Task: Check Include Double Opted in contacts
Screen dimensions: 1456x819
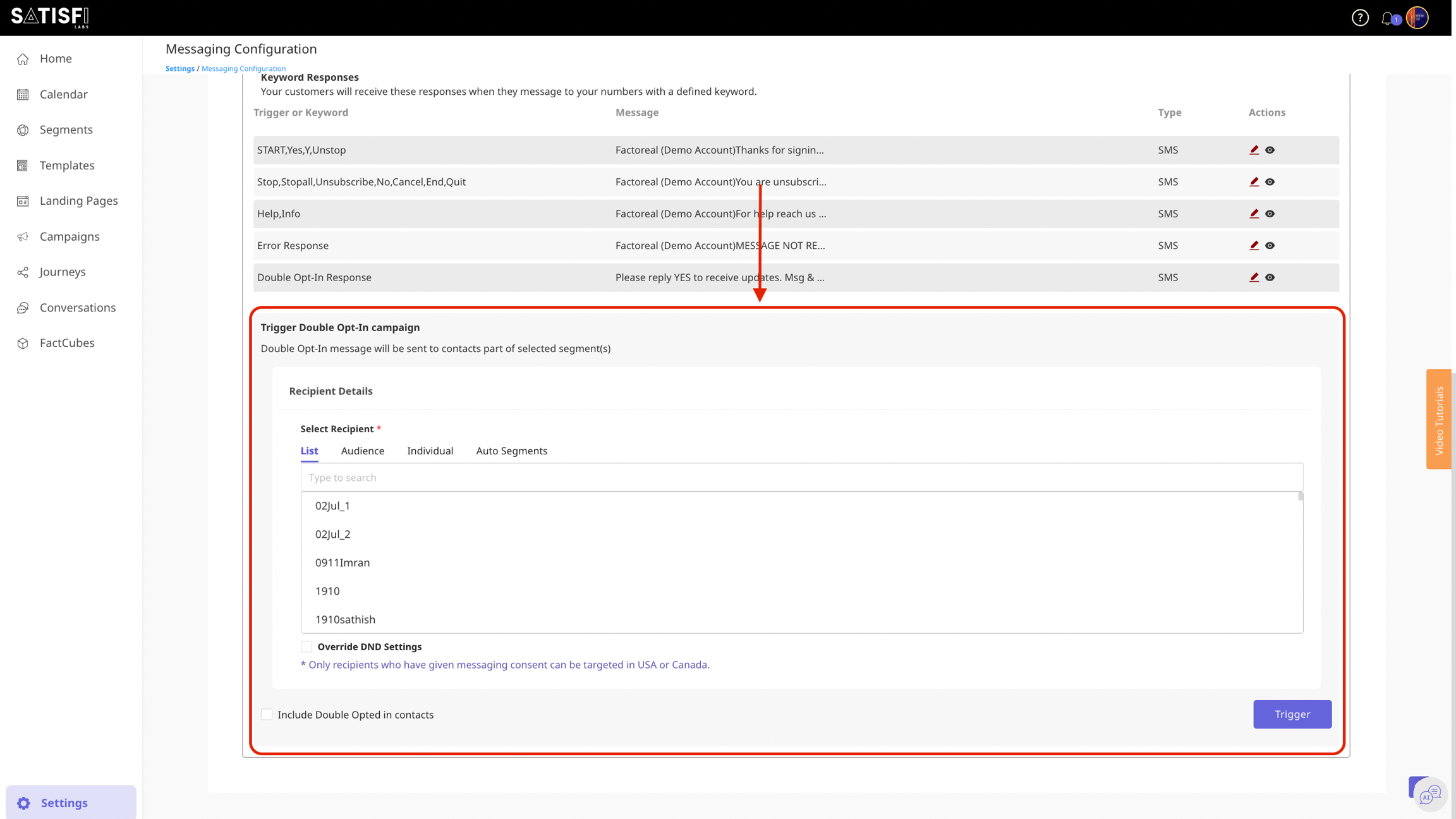Action: click(267, 714)
